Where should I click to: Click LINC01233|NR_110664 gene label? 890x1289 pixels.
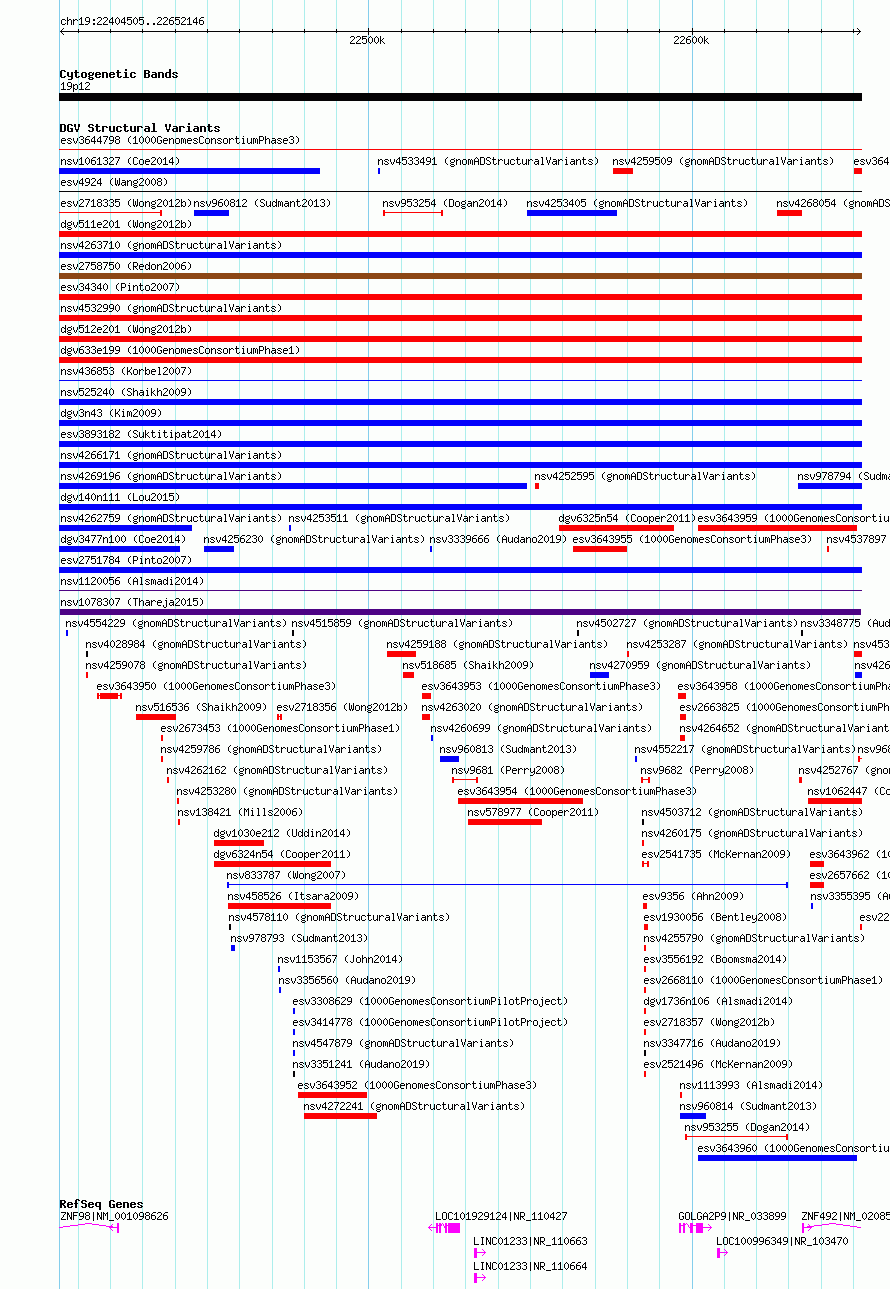coord(530,1266)
